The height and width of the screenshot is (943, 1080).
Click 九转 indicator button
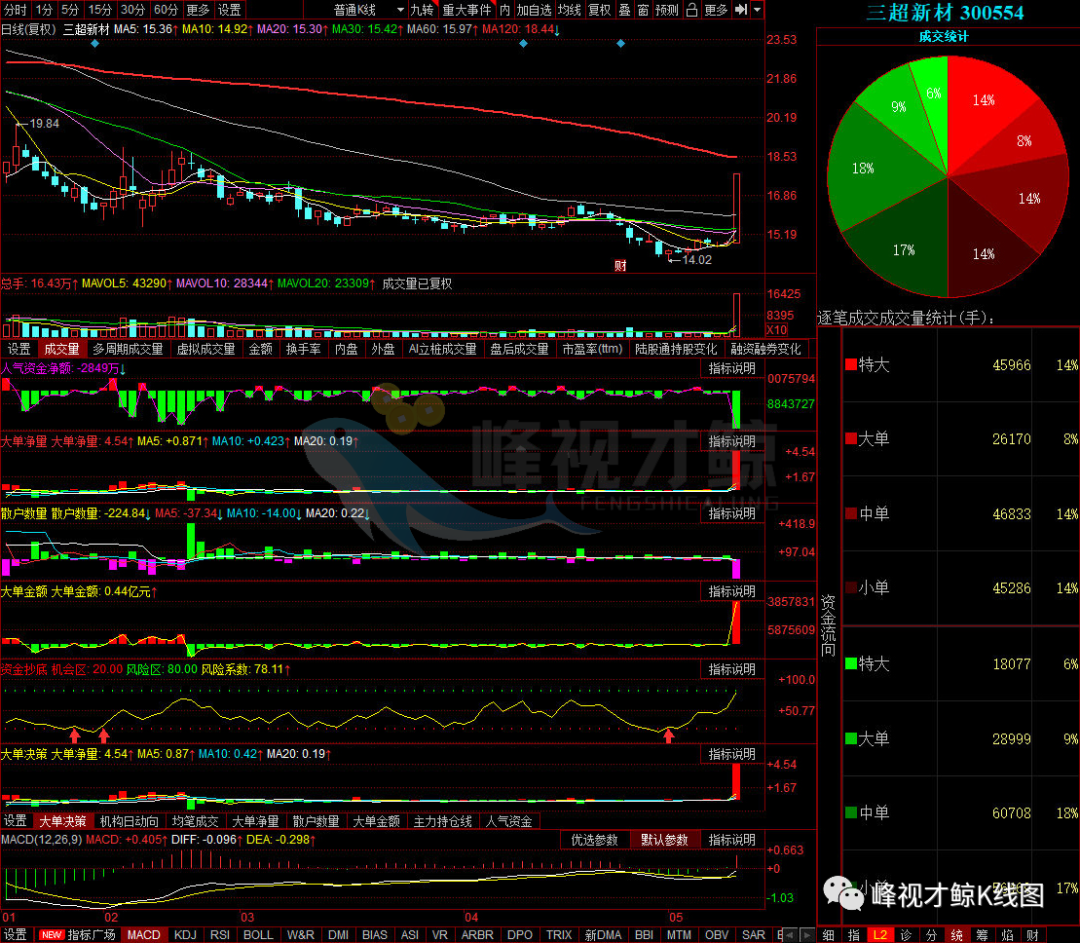(x=422, y=10)
